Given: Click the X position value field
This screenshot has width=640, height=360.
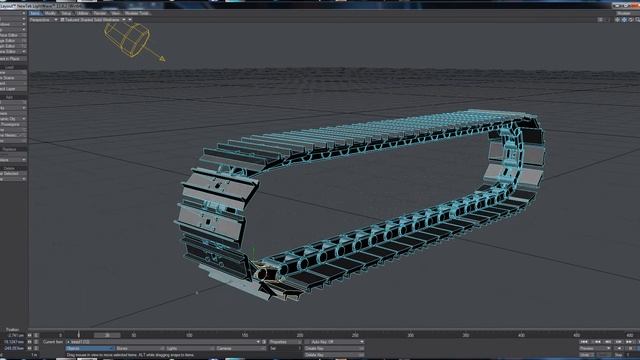Looking at the screenshot, I should [13, 335].
